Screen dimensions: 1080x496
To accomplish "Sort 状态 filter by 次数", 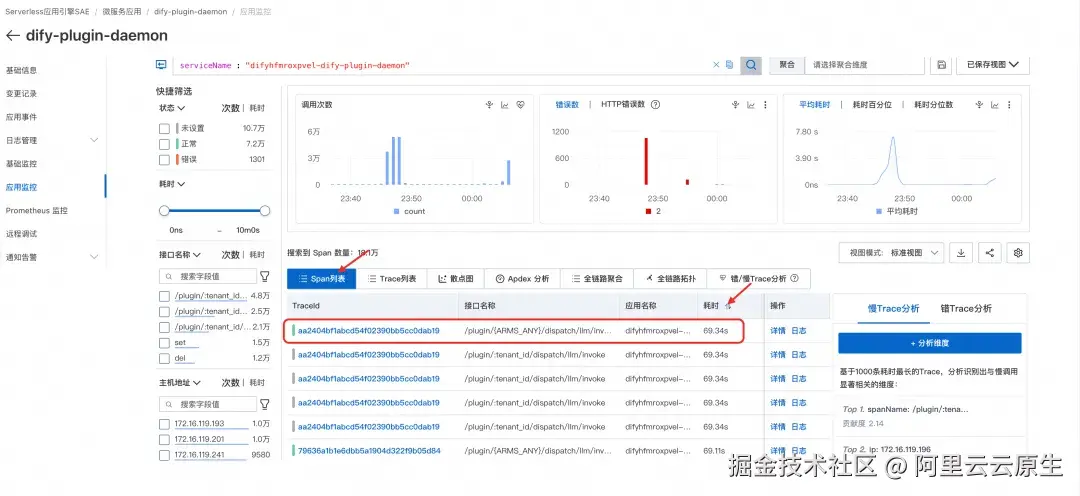I will pos(230,108).
